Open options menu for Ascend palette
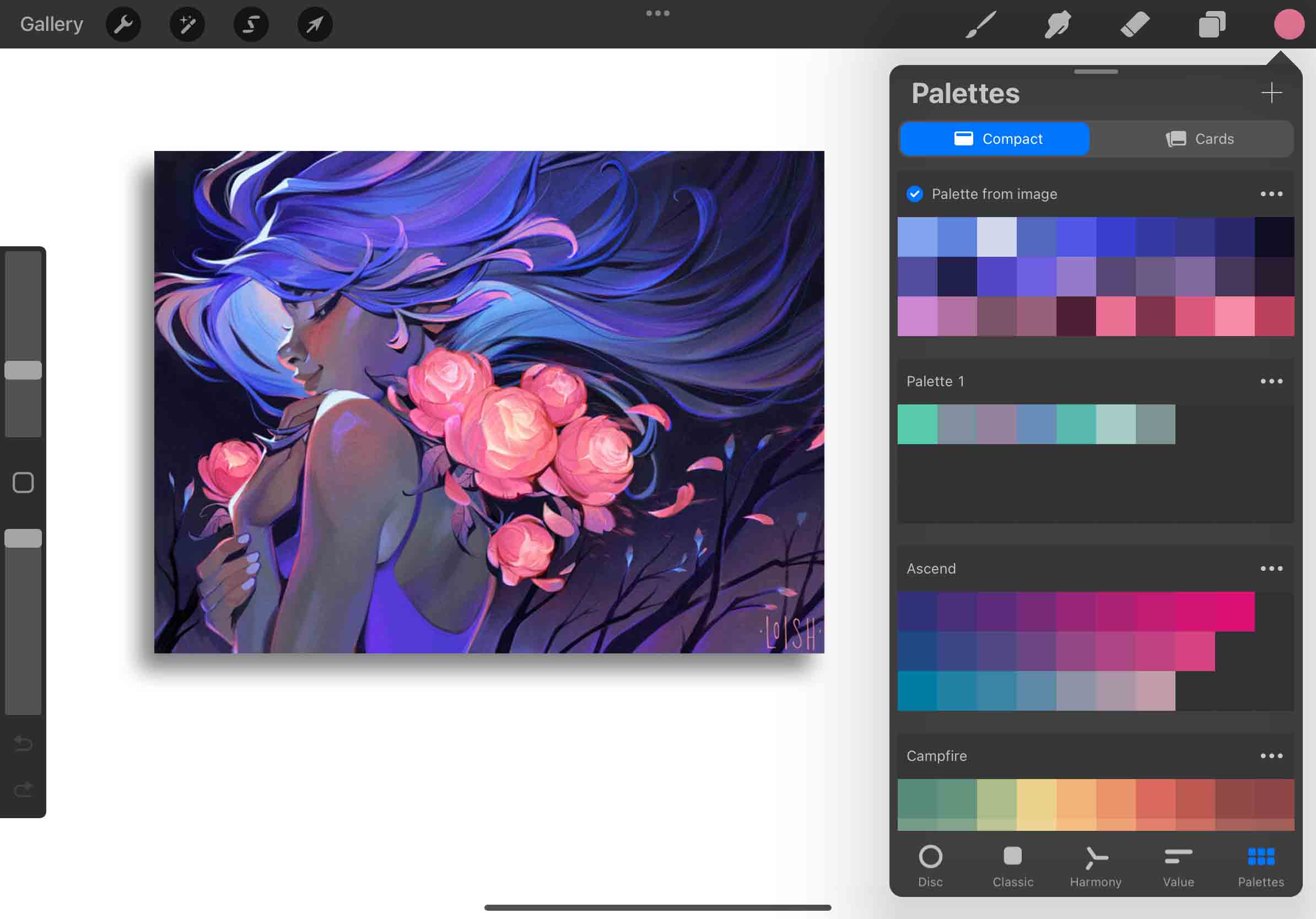The width and height of the screenshot is (1316, 919). 1271,568
